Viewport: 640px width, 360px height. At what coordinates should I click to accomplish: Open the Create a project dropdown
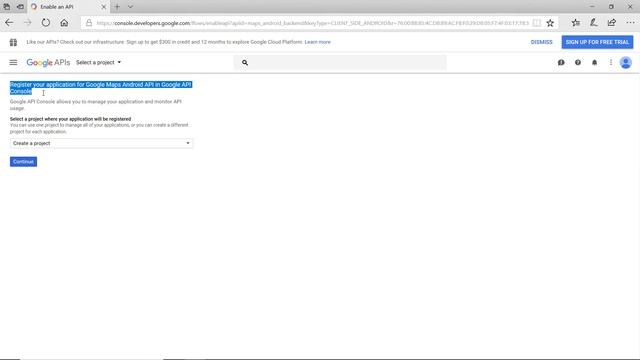point(101,143)
